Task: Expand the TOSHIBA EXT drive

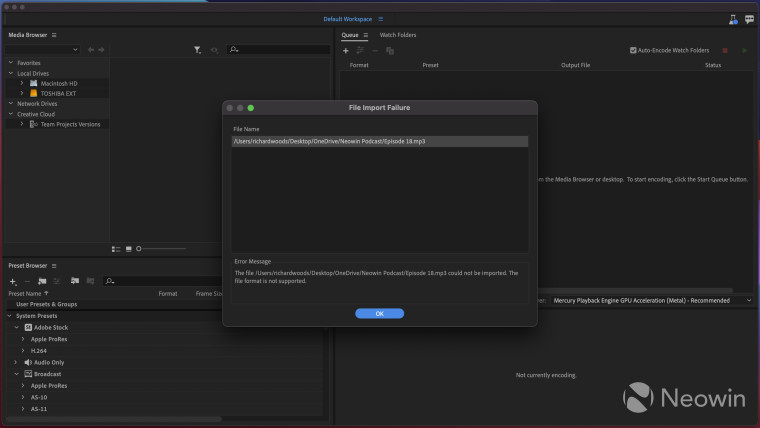Action: [22, 93]
